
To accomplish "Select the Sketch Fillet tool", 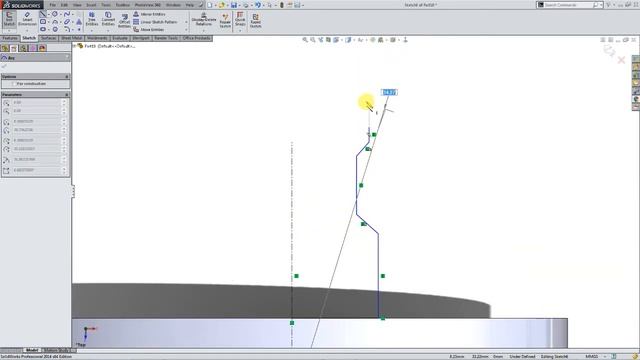I will (x=67, y=29).
